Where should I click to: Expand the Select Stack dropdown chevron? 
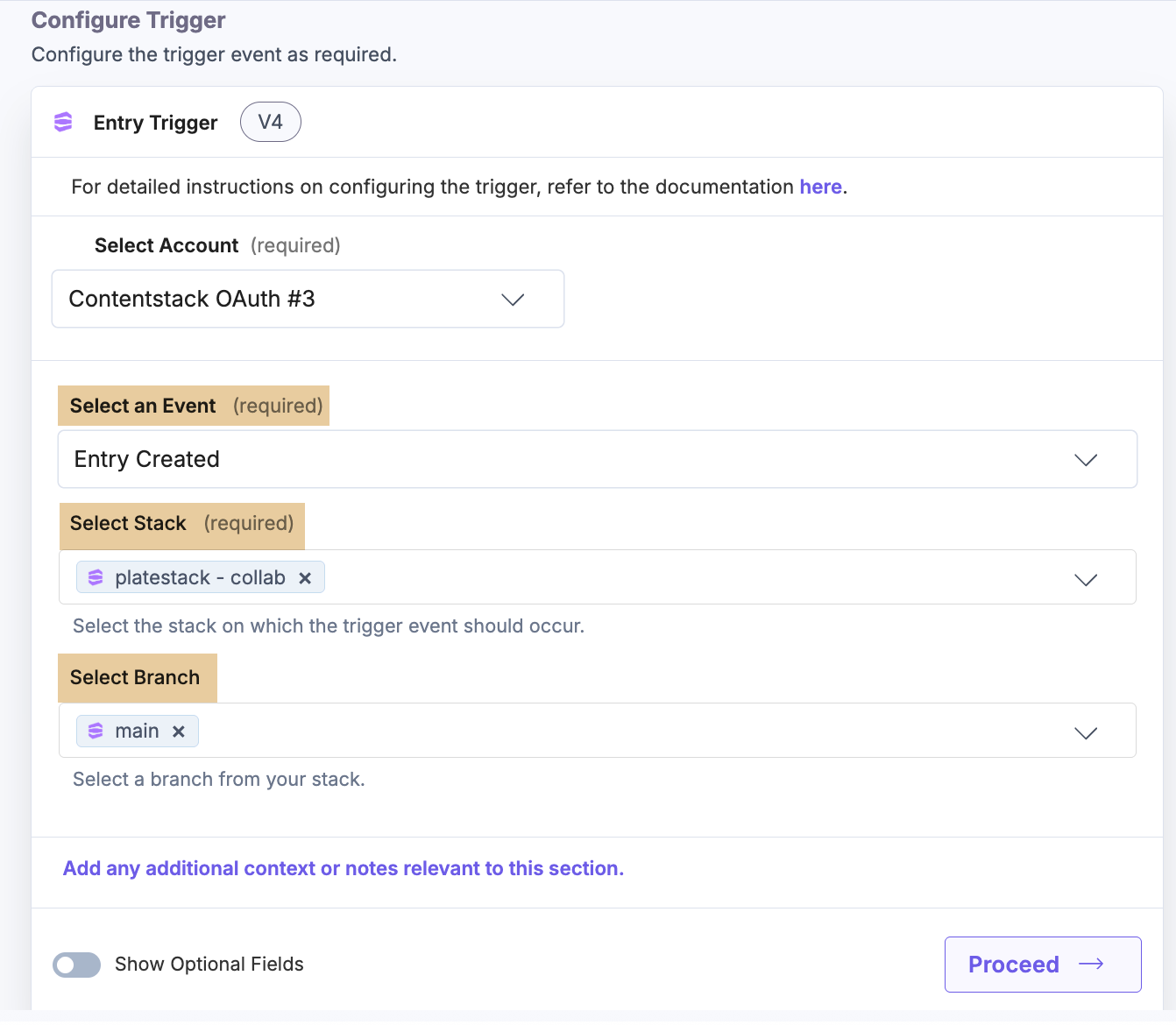click(x=1086, y=579)
